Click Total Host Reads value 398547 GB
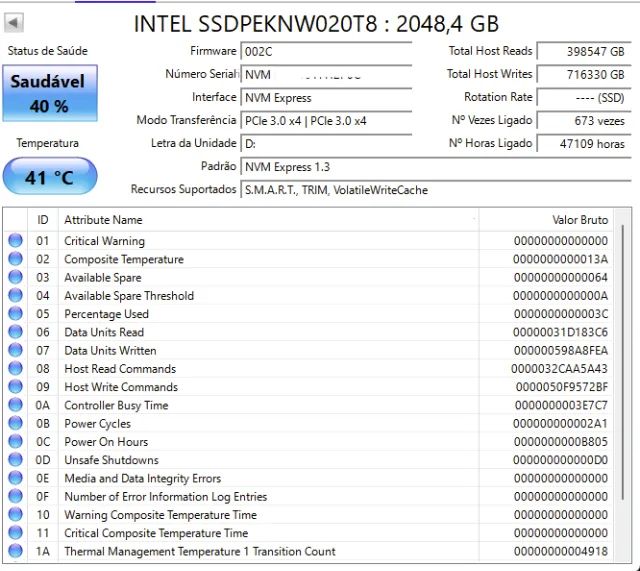 point(584,51)
